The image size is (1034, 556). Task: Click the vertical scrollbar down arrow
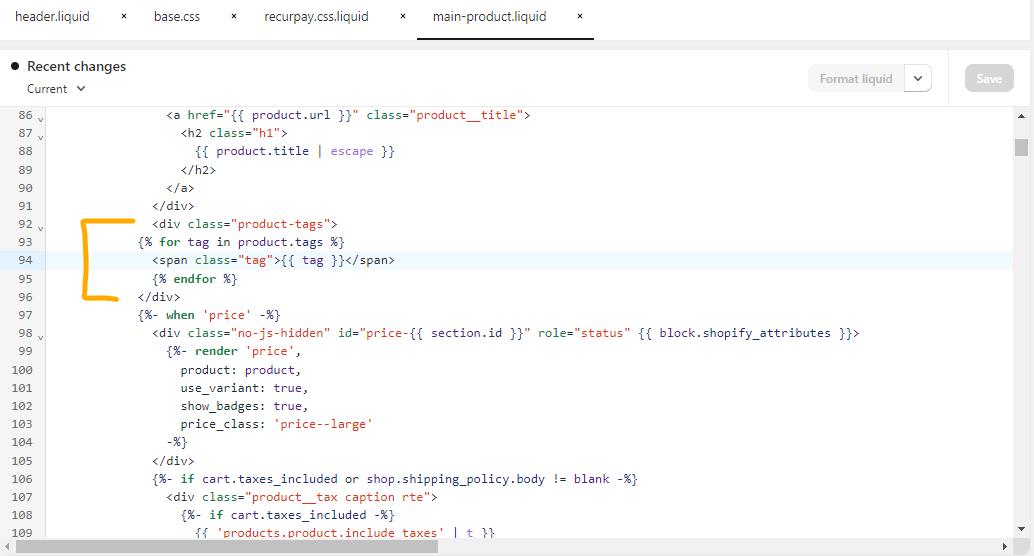click(x=1021, y=528)
